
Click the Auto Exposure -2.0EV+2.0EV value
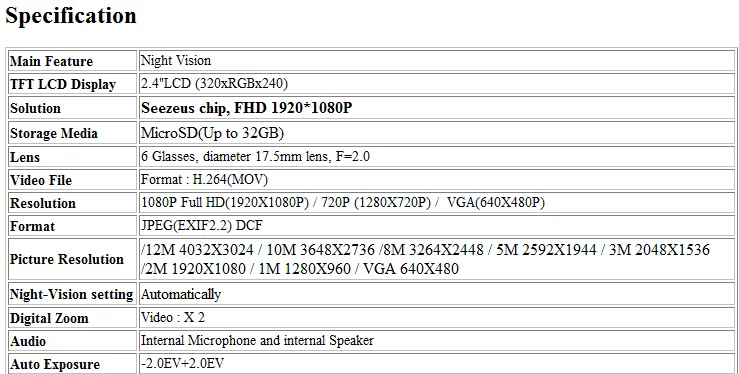point(182,364)
